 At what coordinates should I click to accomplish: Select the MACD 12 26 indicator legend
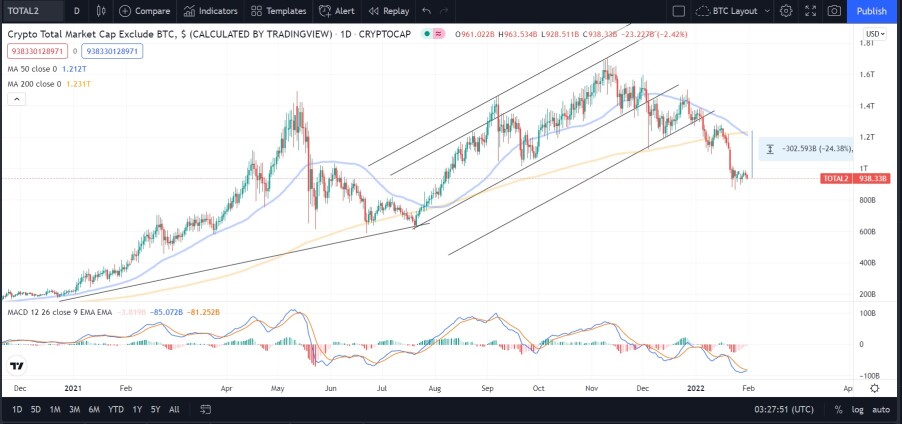(x=59, y=312)
